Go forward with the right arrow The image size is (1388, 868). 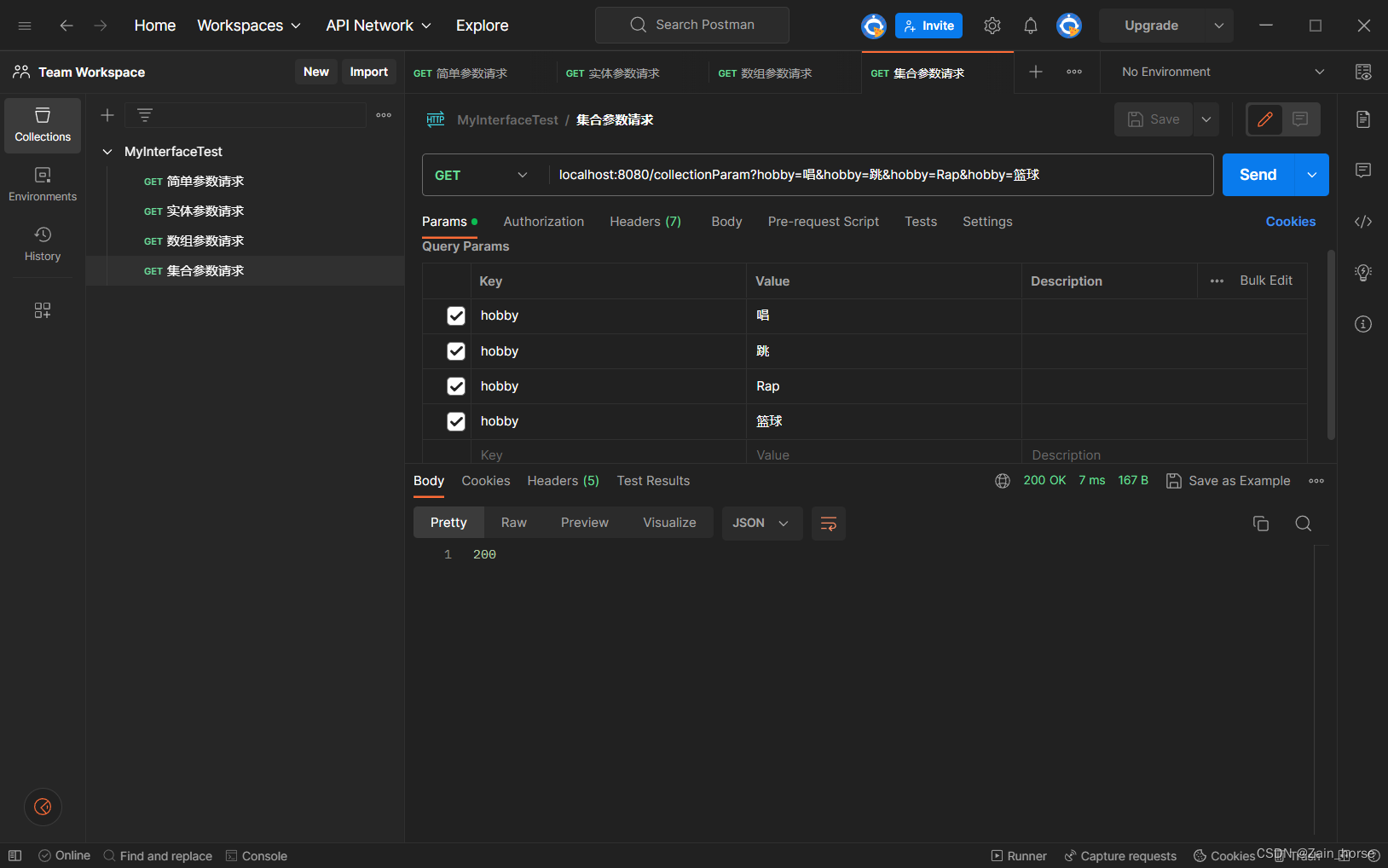point(101,26)
